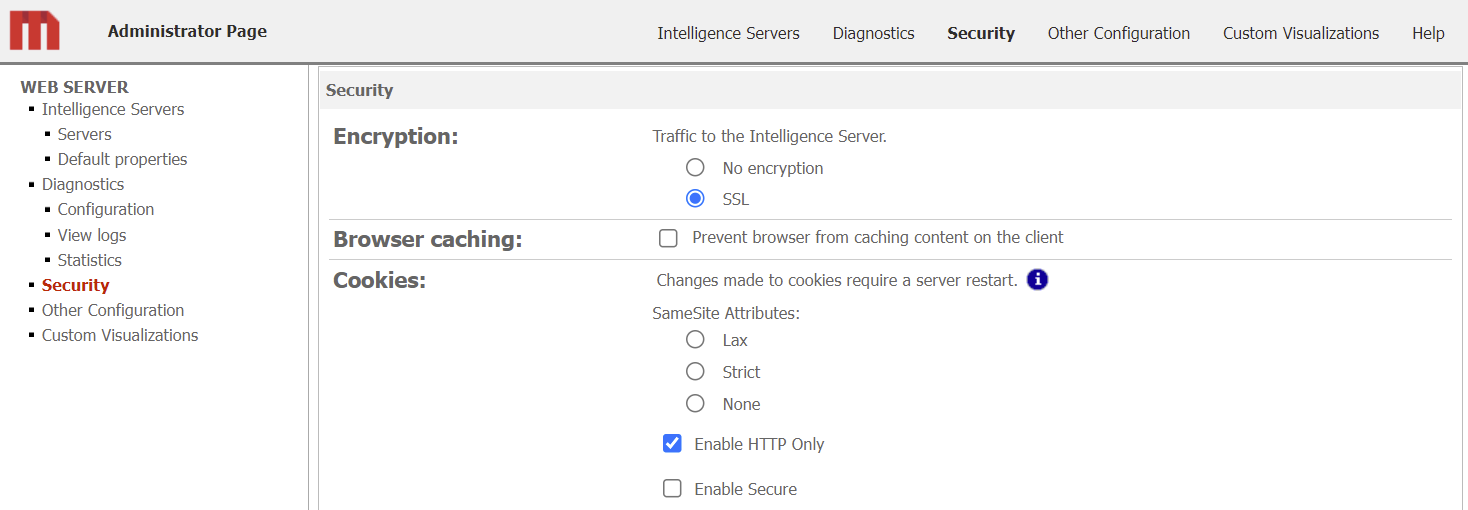Open Other Configuration top menu item
This screenshot has width=1468, height=510.
1118,33
